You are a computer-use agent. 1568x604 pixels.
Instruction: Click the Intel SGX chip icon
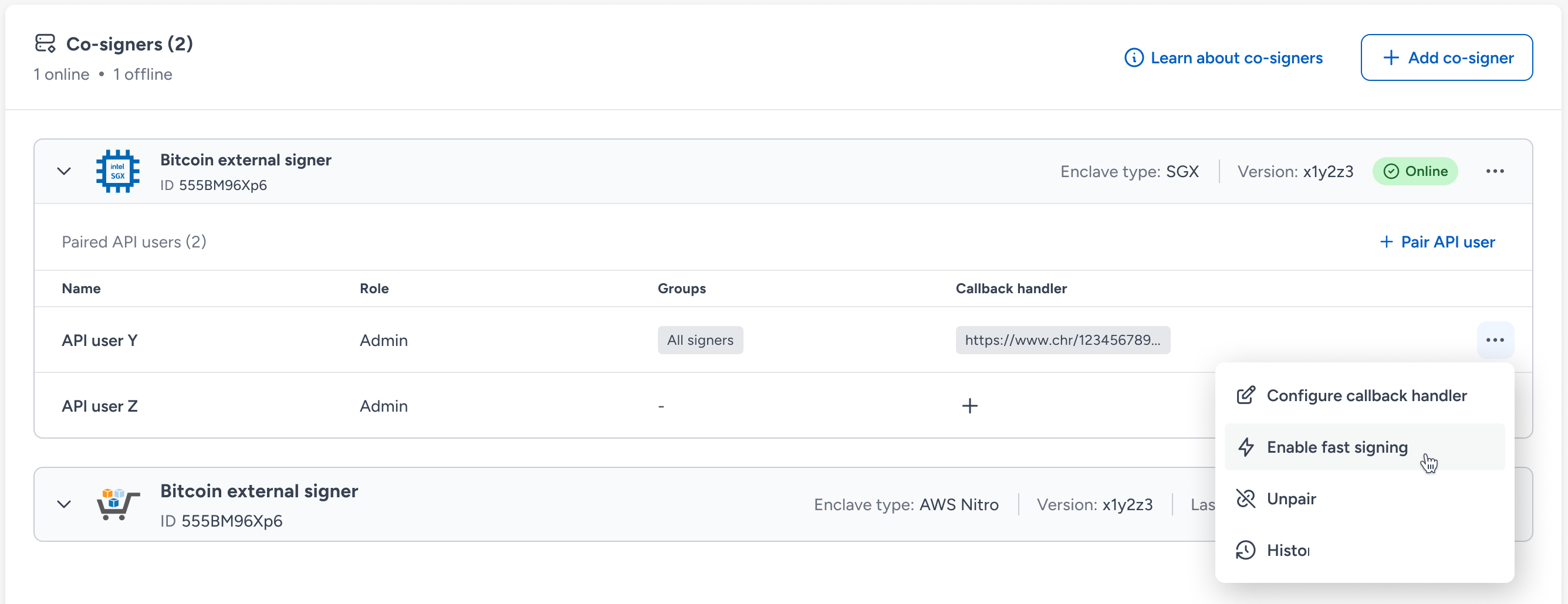117,172
